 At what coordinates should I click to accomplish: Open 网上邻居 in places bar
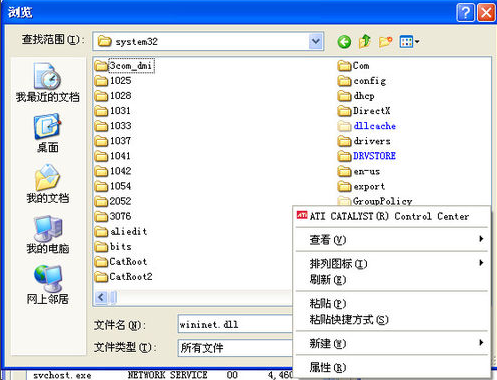click(47, 285)
